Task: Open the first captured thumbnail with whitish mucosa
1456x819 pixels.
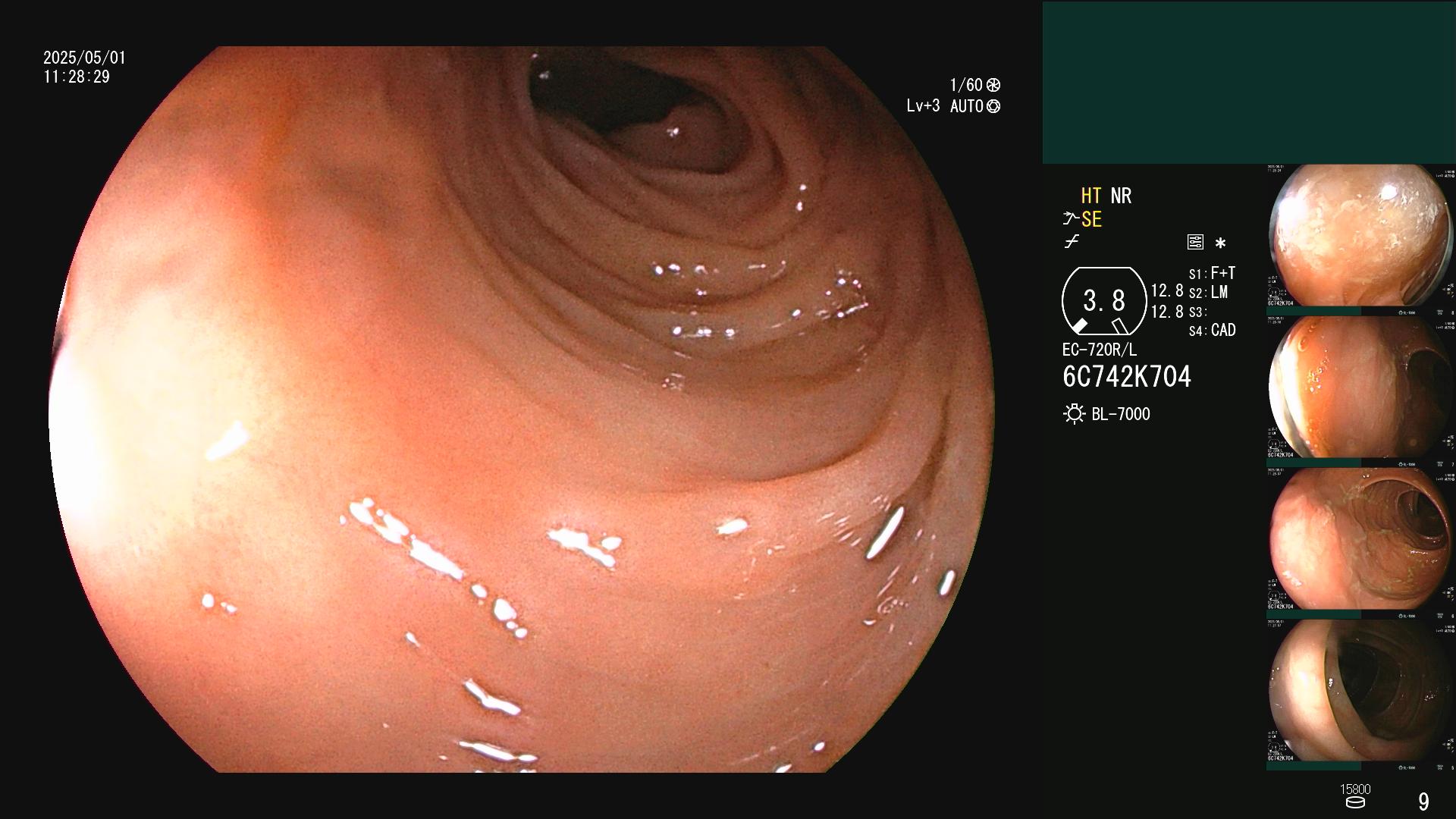Action: [1360, 240]
